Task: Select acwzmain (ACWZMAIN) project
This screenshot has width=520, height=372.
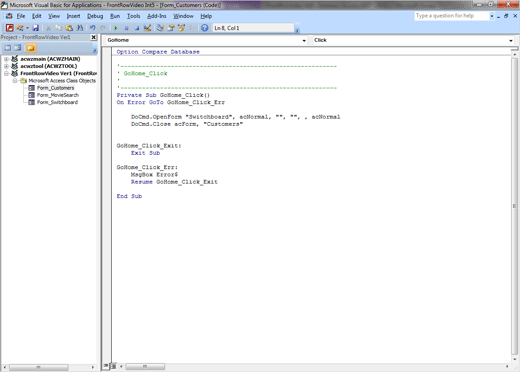Action: 50,59
